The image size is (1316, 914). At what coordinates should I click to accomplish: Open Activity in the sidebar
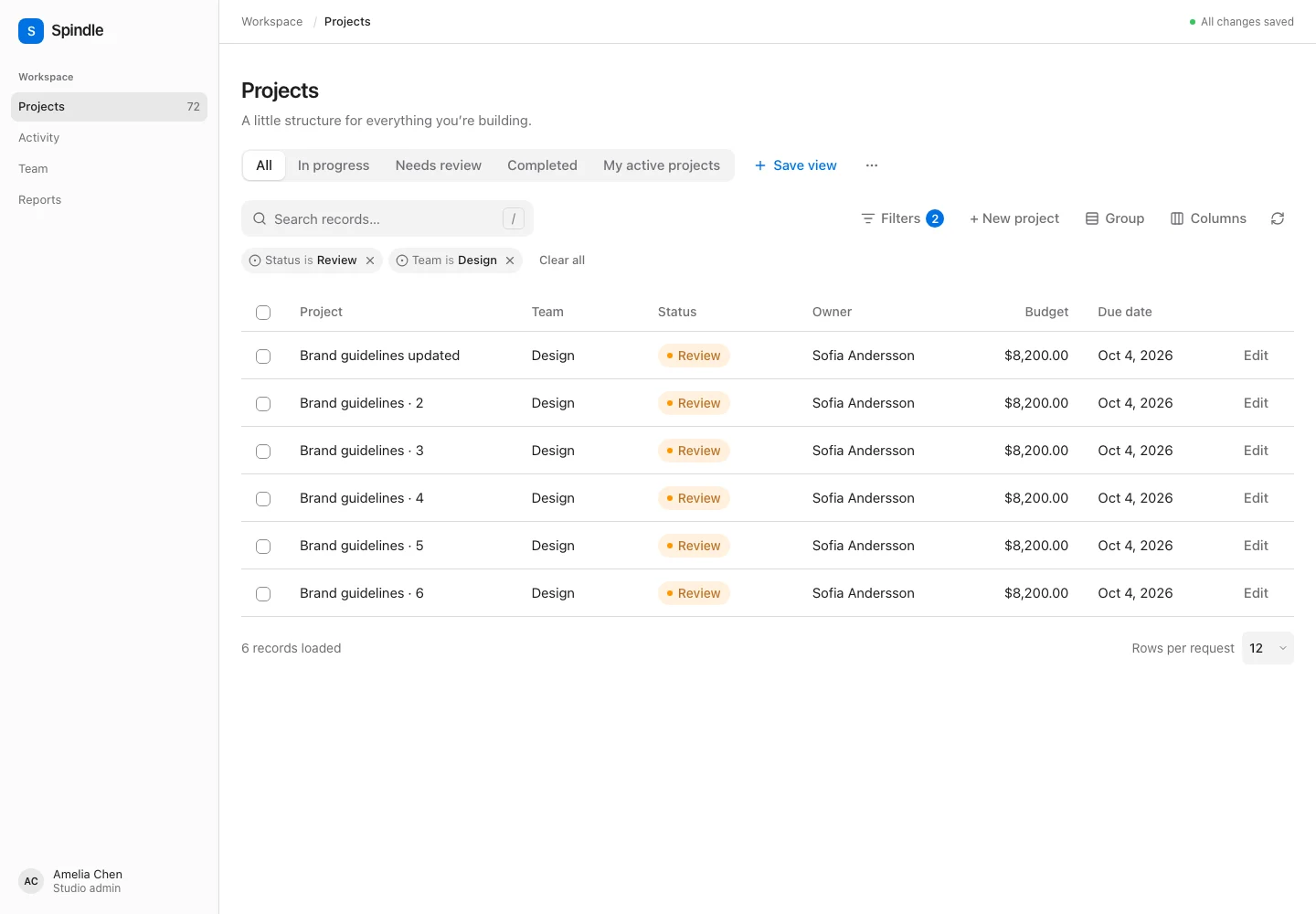pyautogui.click(x=110, y=138)
